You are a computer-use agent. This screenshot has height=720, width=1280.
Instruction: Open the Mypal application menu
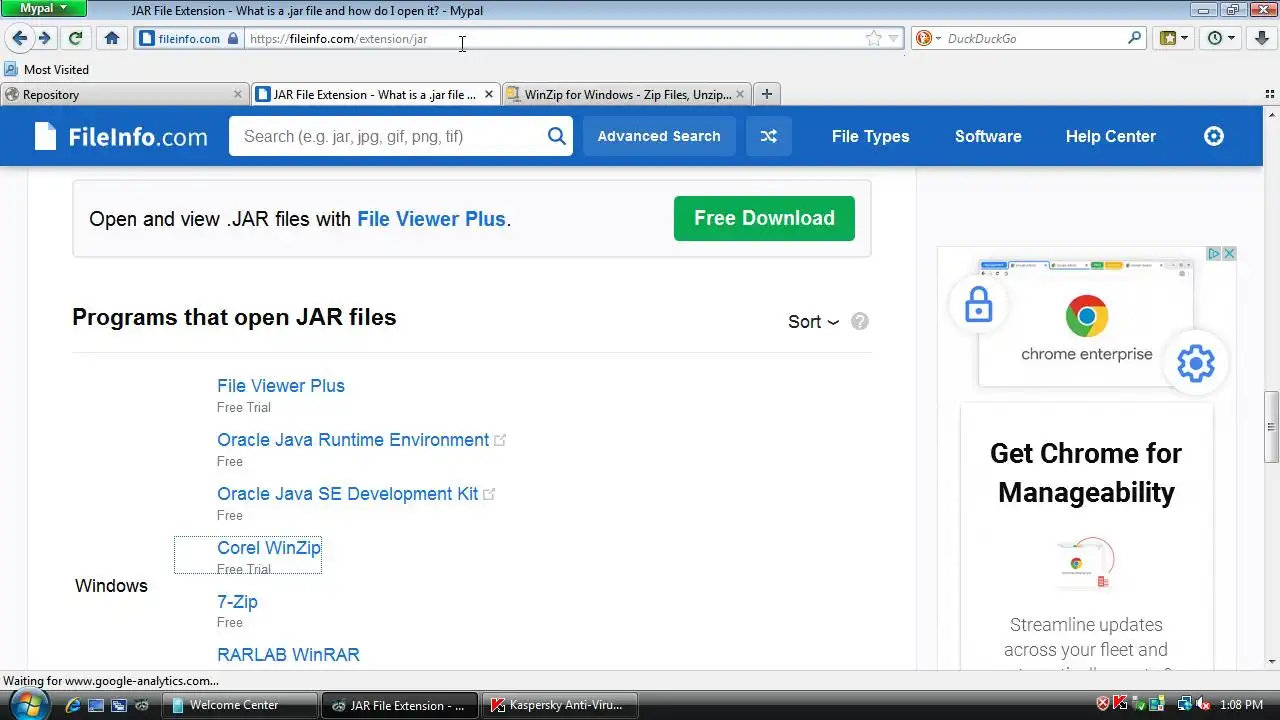click(43, 8)
